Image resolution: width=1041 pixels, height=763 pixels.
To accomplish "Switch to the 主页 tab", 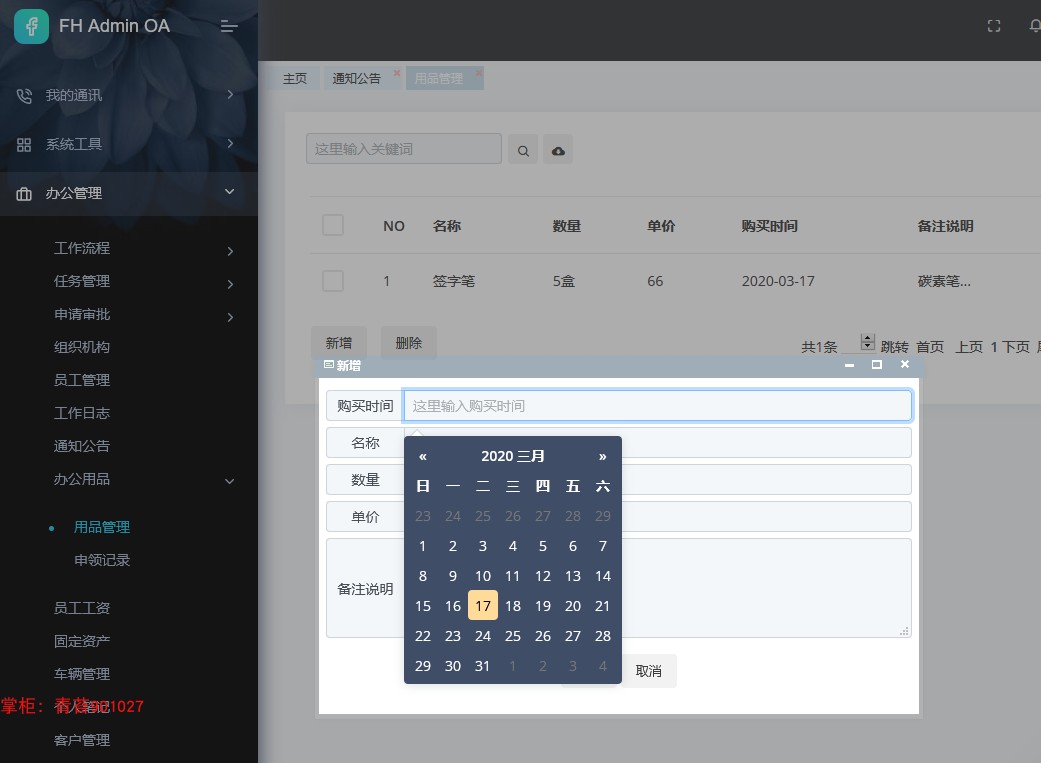I will coord(295,78).
